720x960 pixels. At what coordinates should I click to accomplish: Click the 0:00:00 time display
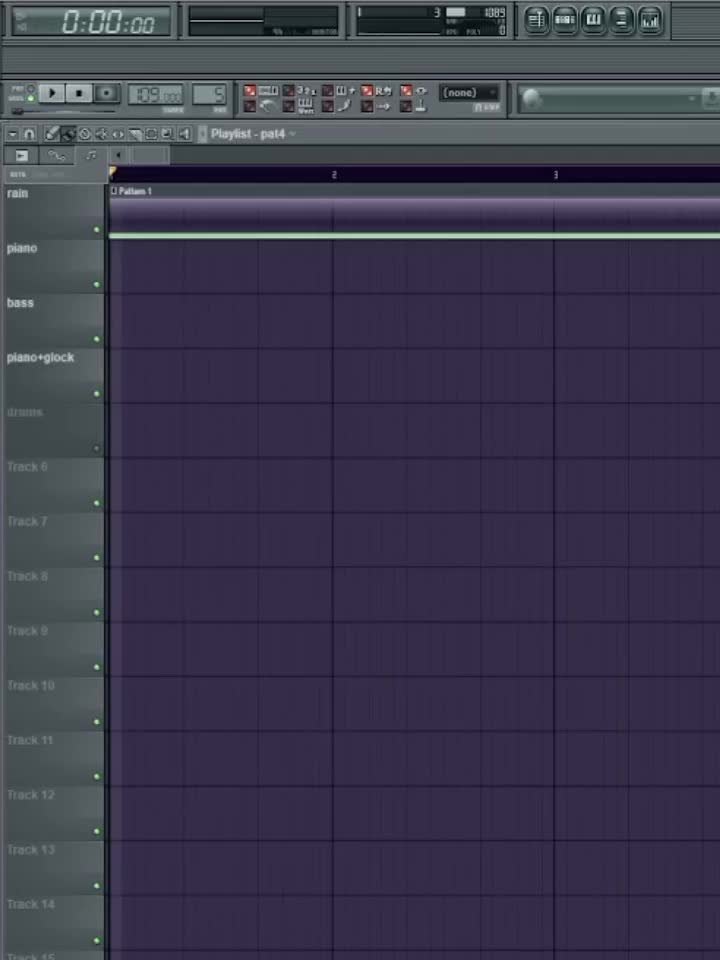[91, 22]
